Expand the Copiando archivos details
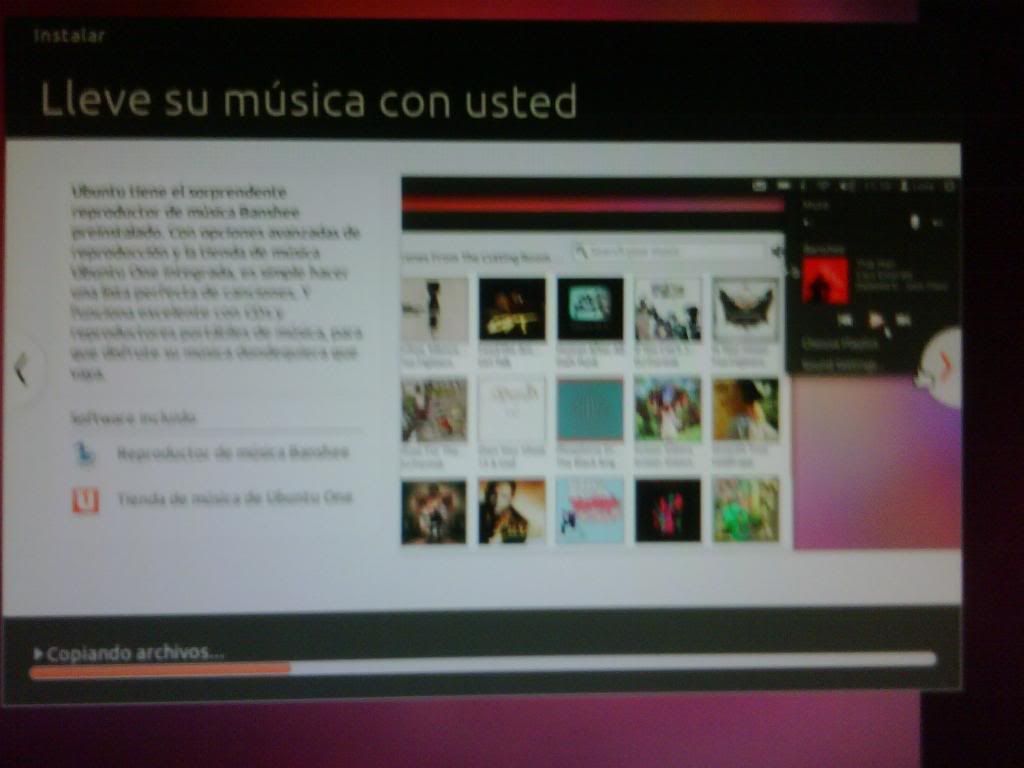Image resolution: width=1024 pixels, height=768 pixels. coord(38,653)
